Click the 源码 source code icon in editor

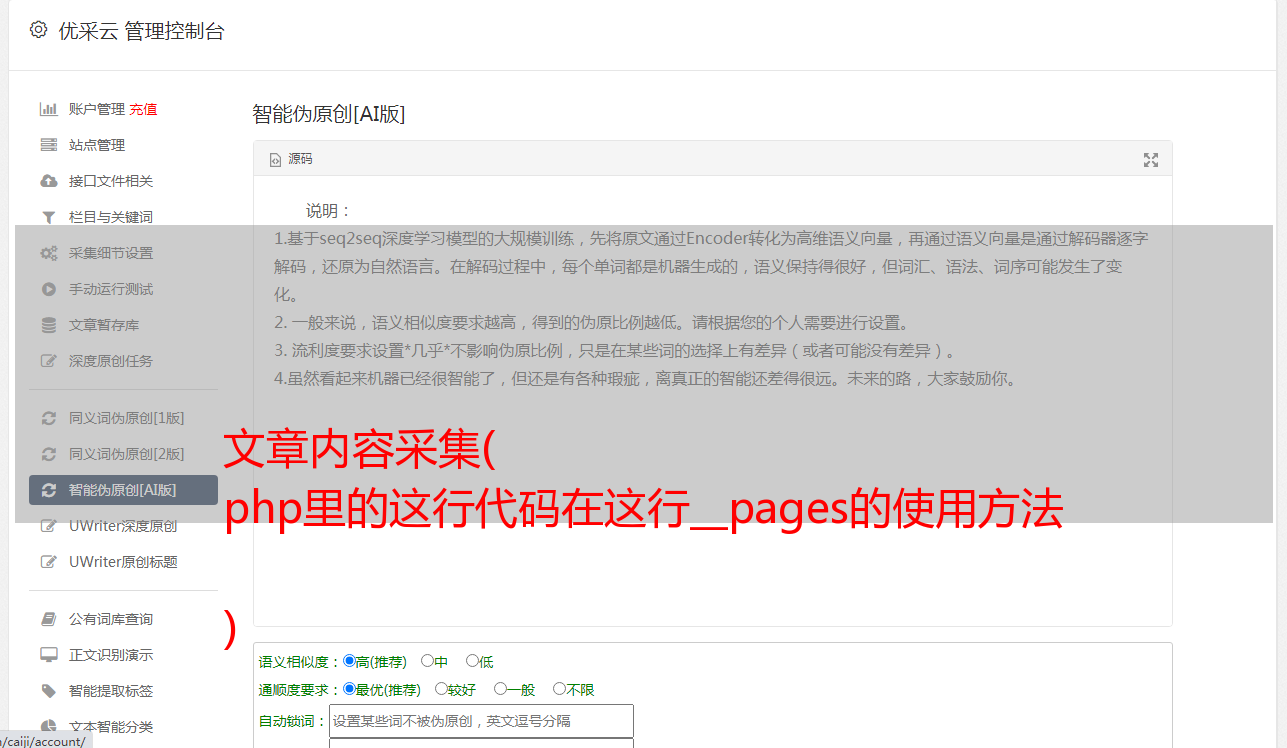click(x=276, y=160)
